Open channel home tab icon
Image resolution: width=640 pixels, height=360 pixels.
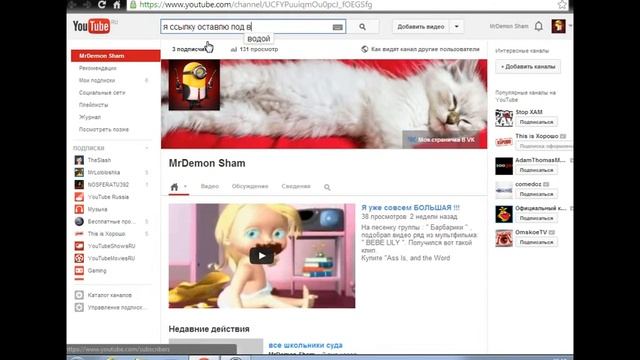pyautogui.click(x=174, y=187)
